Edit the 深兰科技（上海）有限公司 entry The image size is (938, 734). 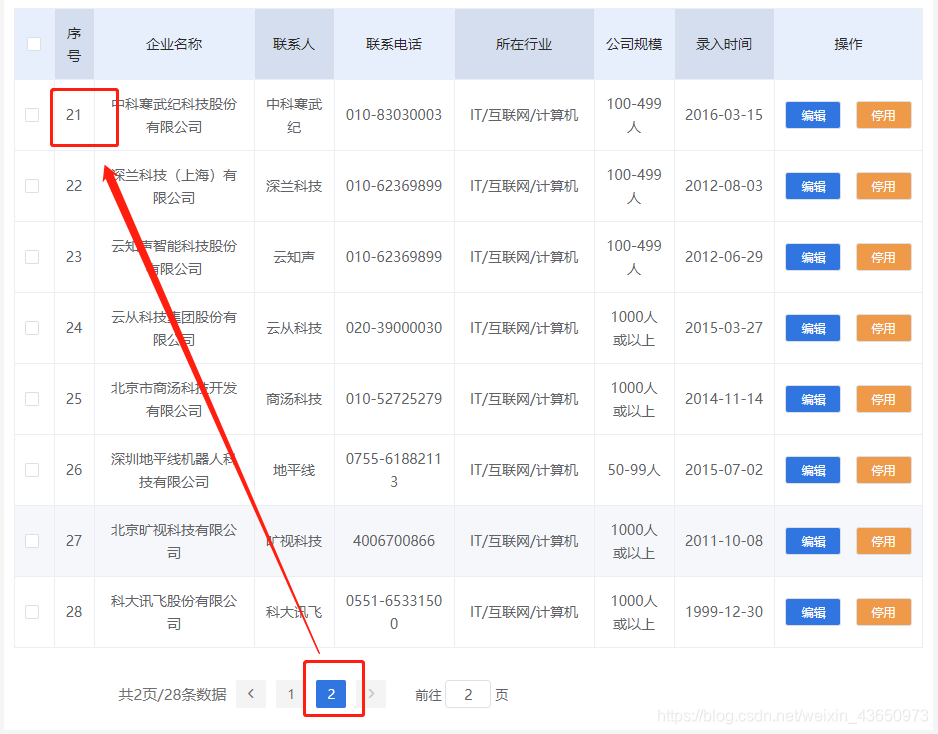(x=812, y=186)
